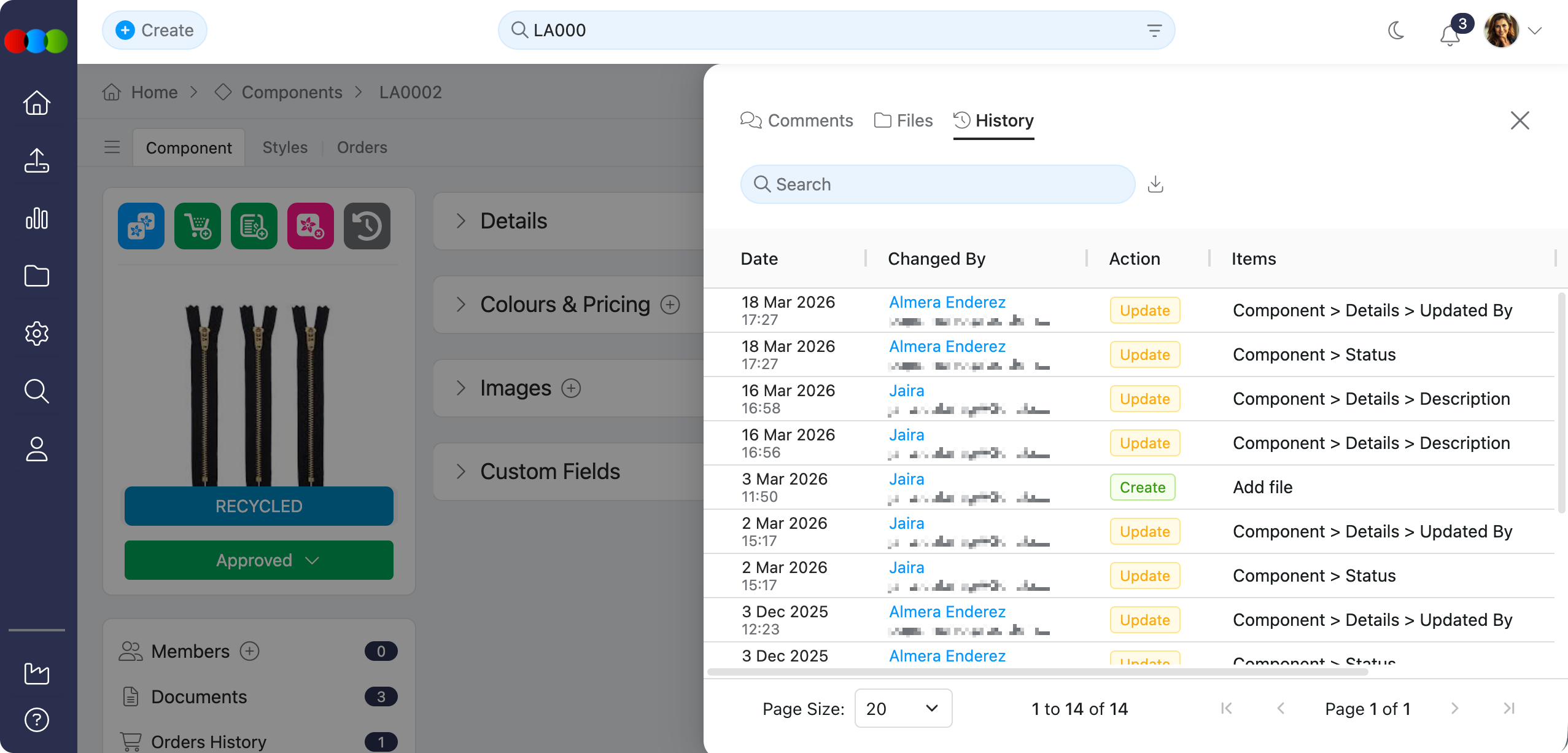Screen dimensions: 1568x753
Task: Open the analytics icon in the sidebar
Action: coord(37,219)
